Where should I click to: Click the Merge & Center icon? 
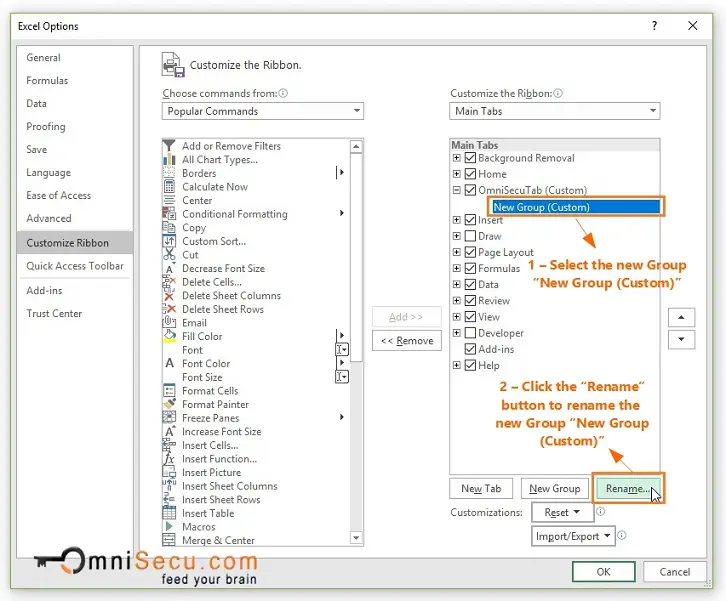click(x=169, y=540)
